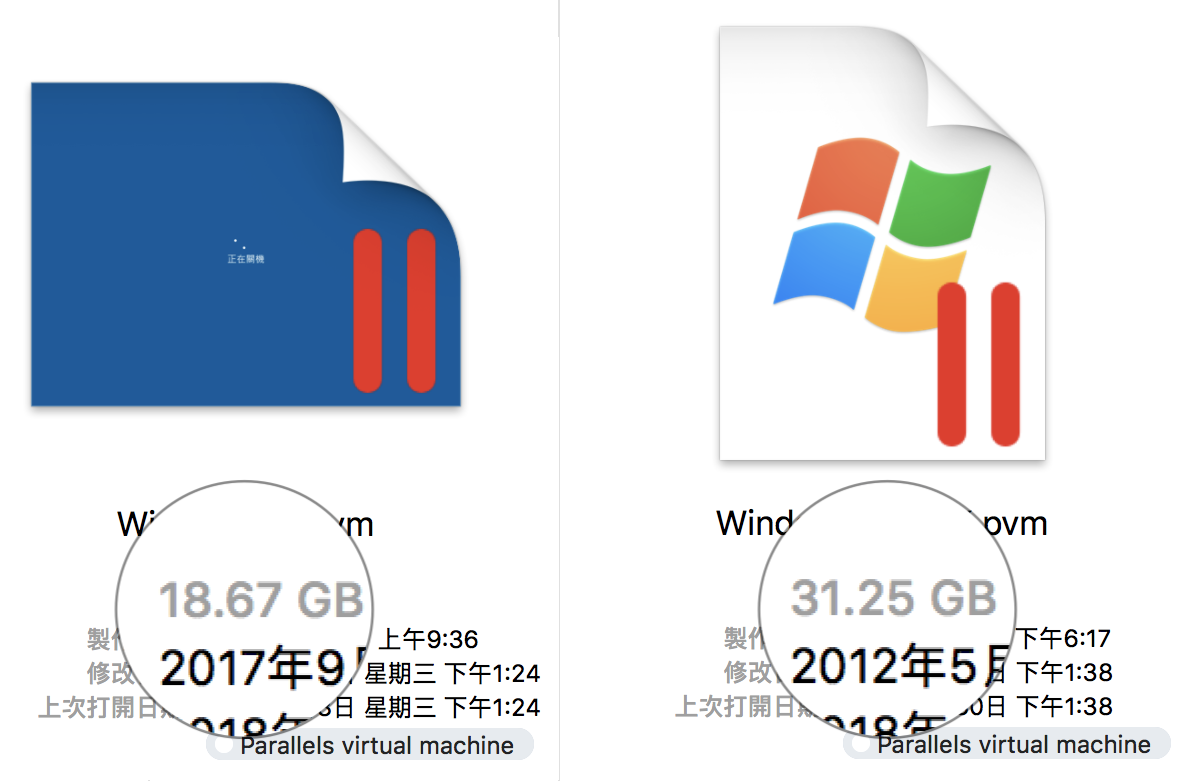
Task: Click the left pvm file name
Action: point(245,524)
